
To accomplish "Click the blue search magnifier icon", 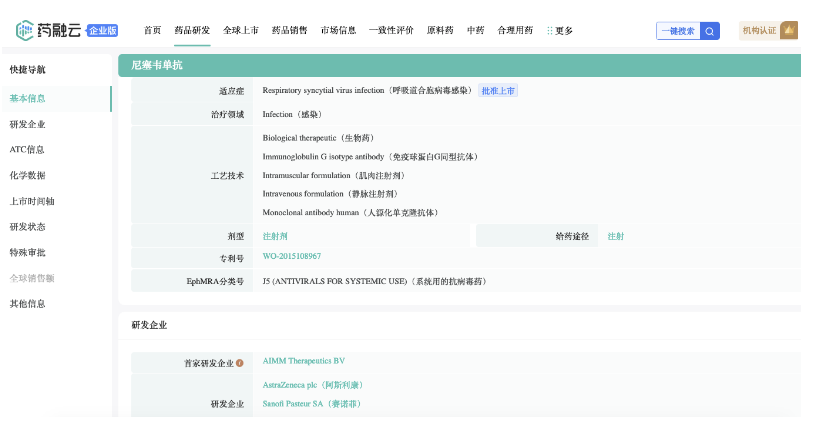I will [x=710, y=31].
